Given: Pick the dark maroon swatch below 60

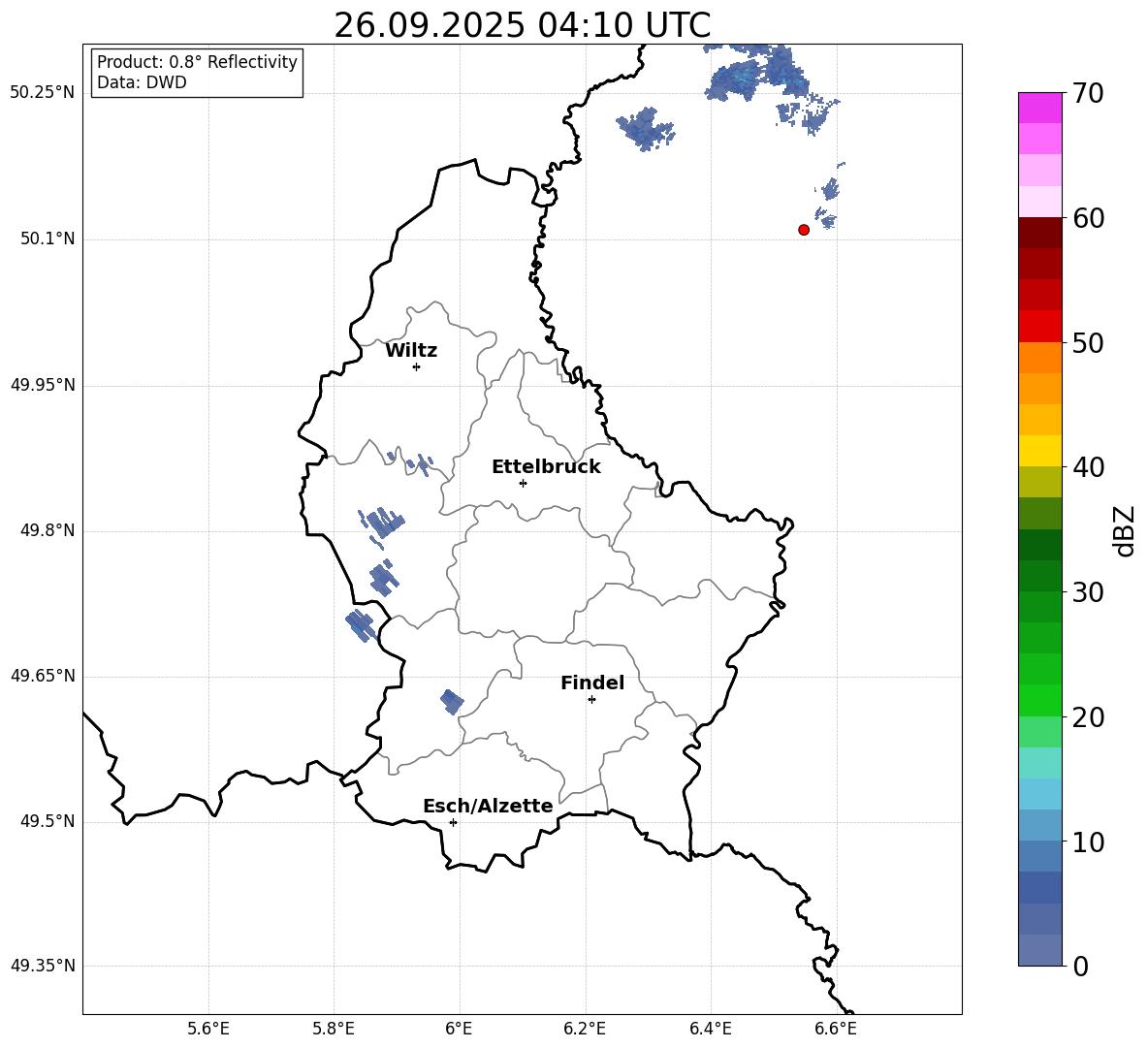Looking at the screenshot, I should 1039,233.
